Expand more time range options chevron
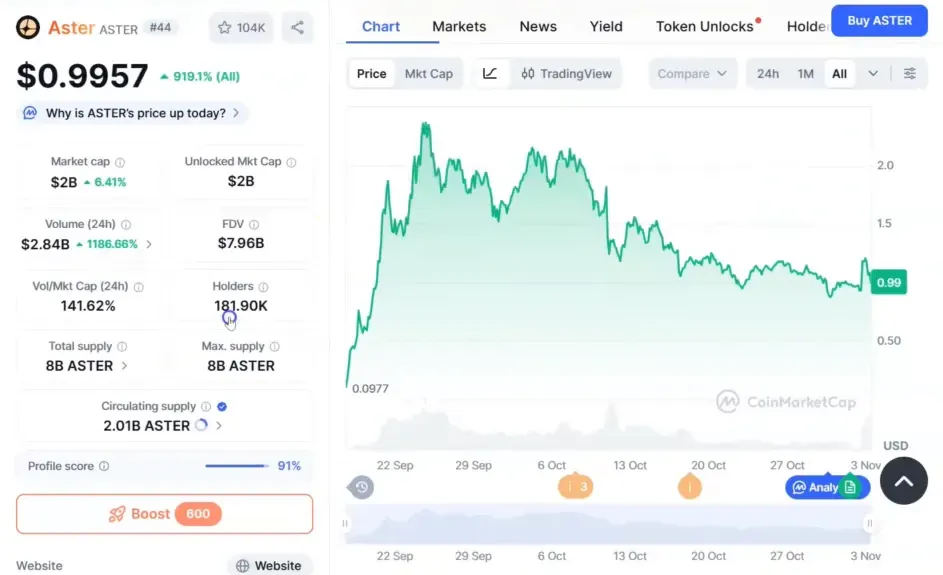Screen dimensions: 943x575 point(873,74)
